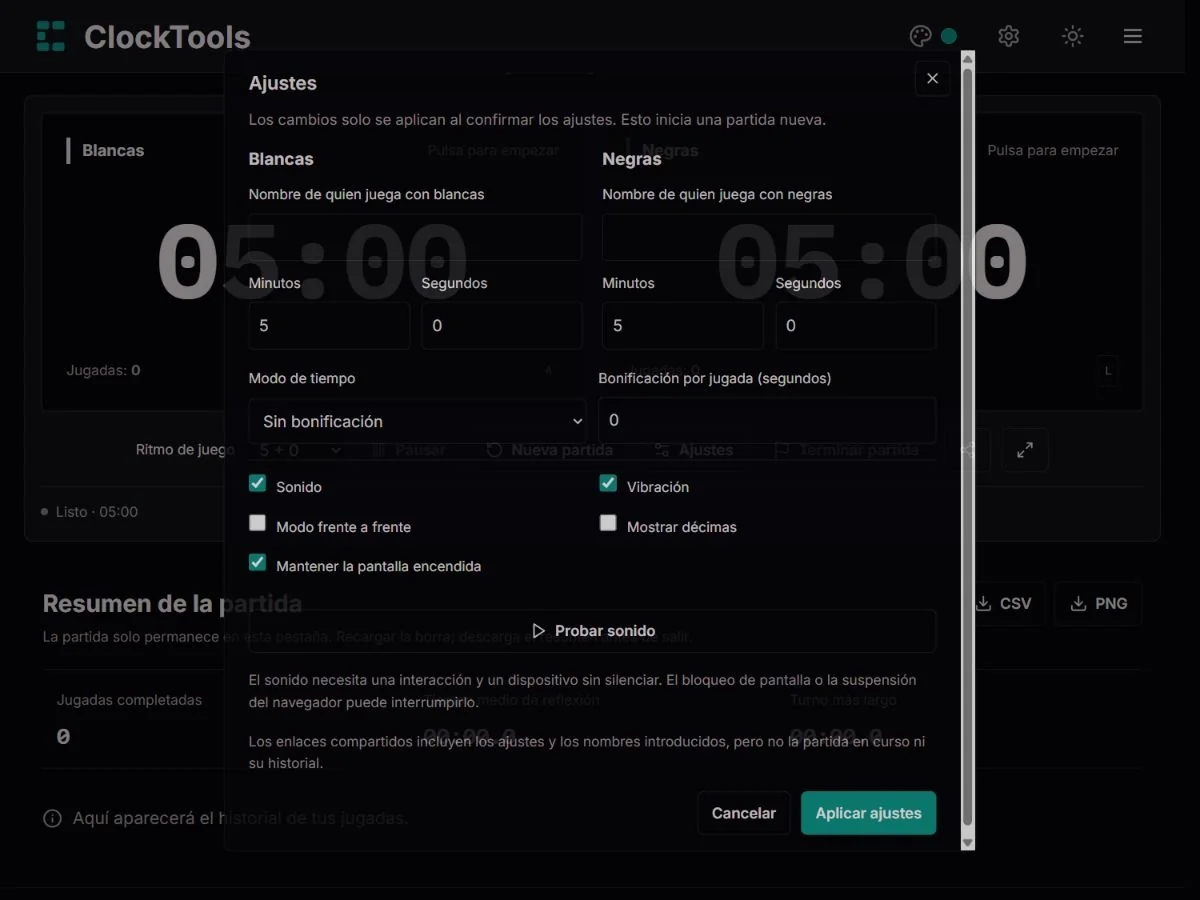This screenshot has height=900, width=1200.
Task: Click the Ajustes dialog heading
Action: pos(283,83)
